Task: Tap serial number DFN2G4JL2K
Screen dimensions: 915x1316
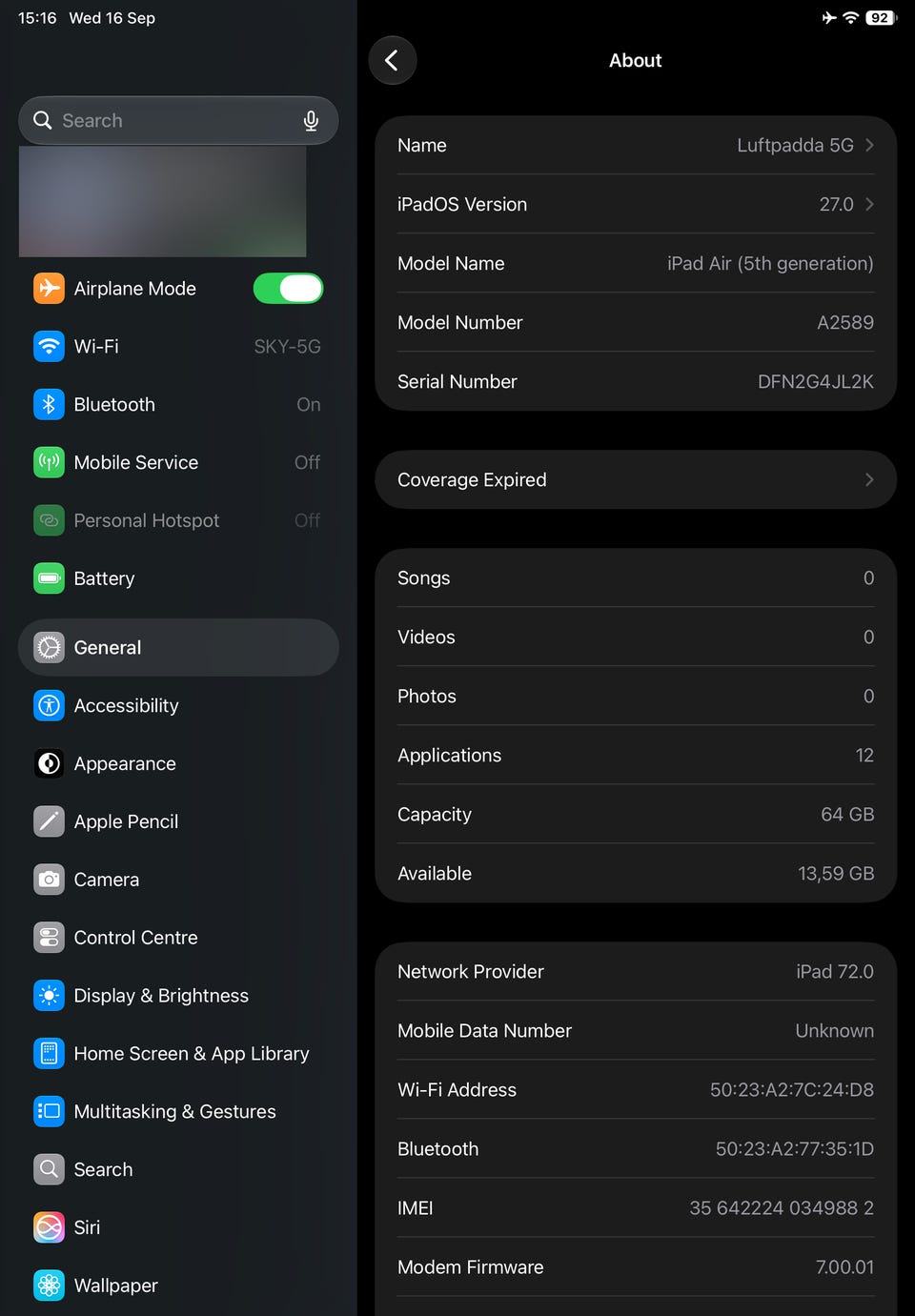Action: [816, 381]
